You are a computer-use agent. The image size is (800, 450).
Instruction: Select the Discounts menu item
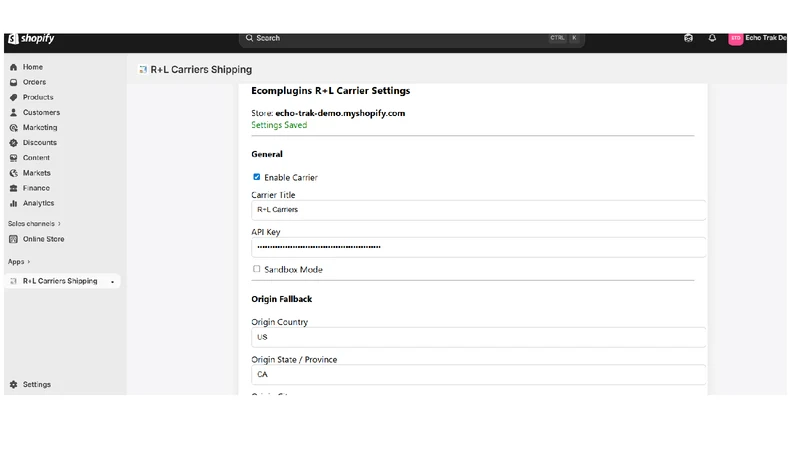40,143
